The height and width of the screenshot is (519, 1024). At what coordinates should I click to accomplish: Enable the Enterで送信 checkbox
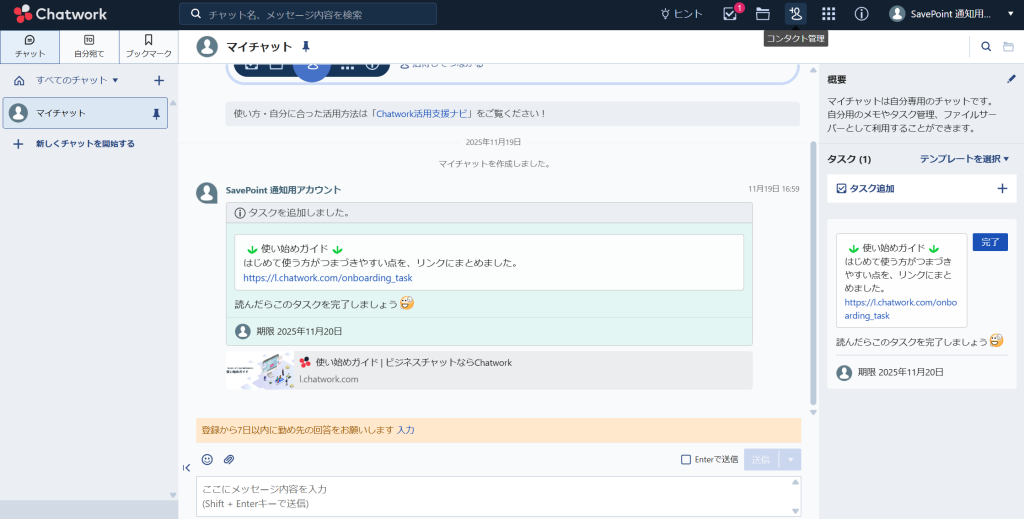(x=686, y=460)
